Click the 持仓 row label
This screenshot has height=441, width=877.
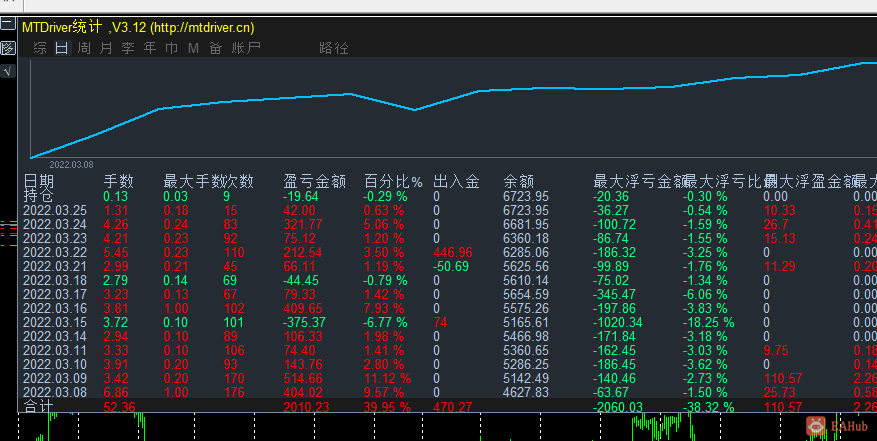tap(39, 196)
